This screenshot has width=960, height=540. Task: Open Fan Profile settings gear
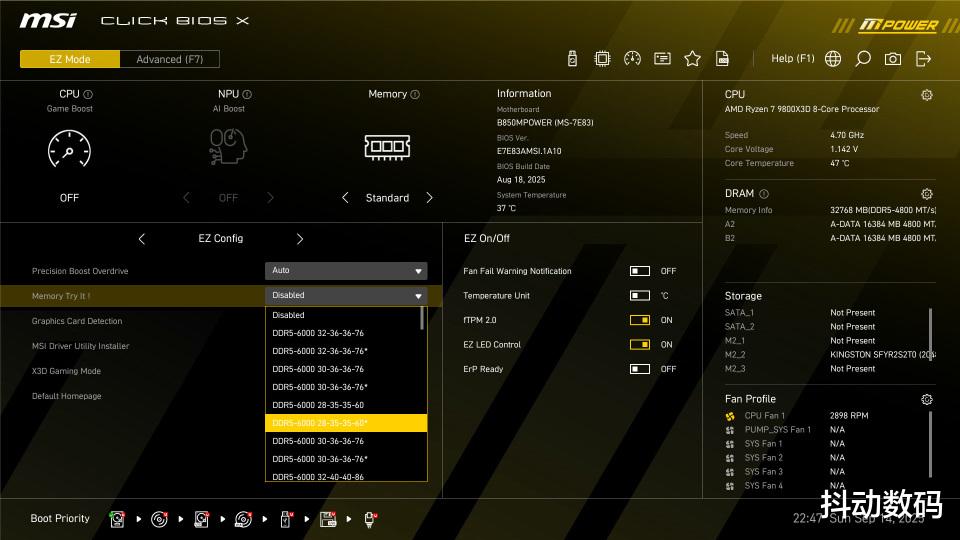click(927, 400)
